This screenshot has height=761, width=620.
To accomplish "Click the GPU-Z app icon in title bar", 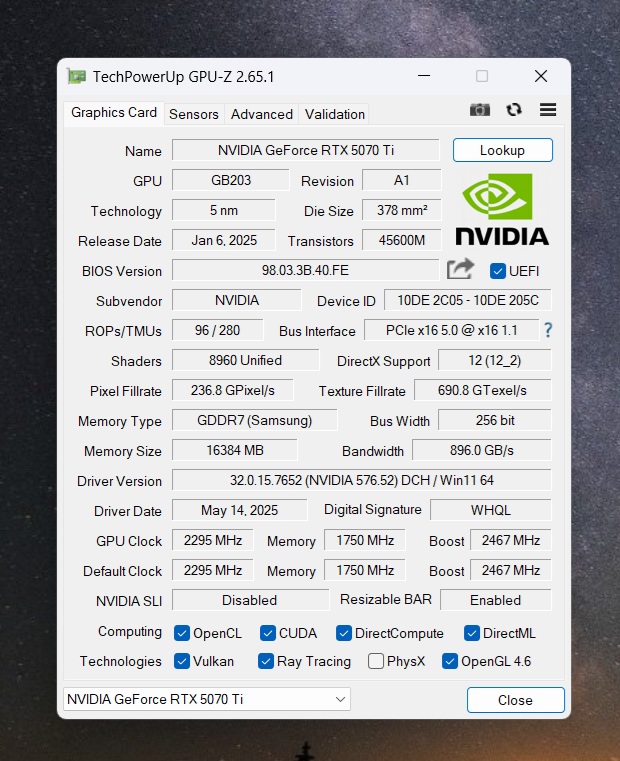I will pyautogui.click(x=77, y=76).
